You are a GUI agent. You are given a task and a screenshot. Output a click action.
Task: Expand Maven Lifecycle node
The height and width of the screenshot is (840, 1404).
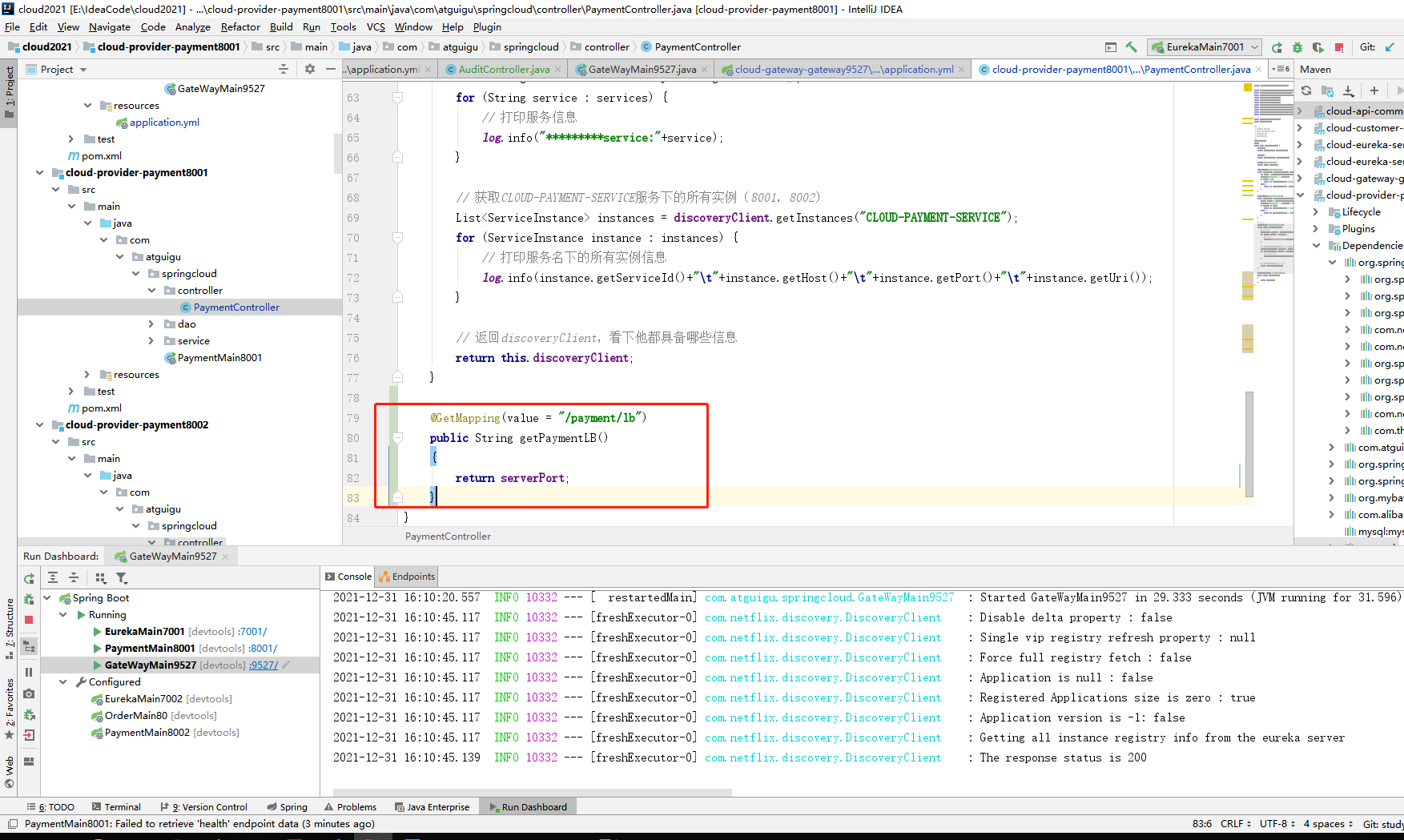click(1316, 212)
